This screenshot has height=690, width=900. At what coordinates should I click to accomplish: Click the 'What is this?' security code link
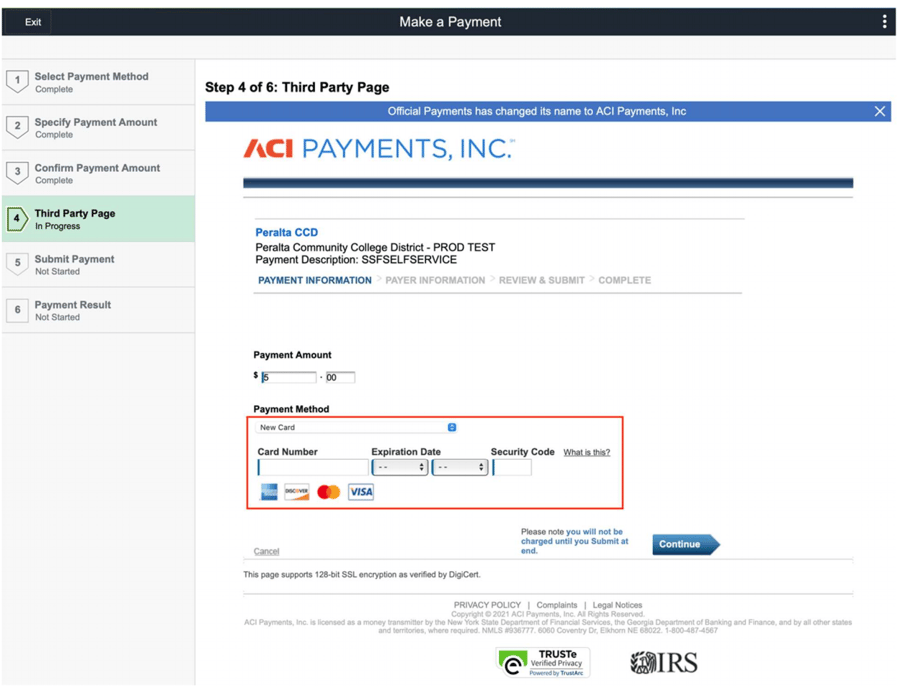(587, 452)
